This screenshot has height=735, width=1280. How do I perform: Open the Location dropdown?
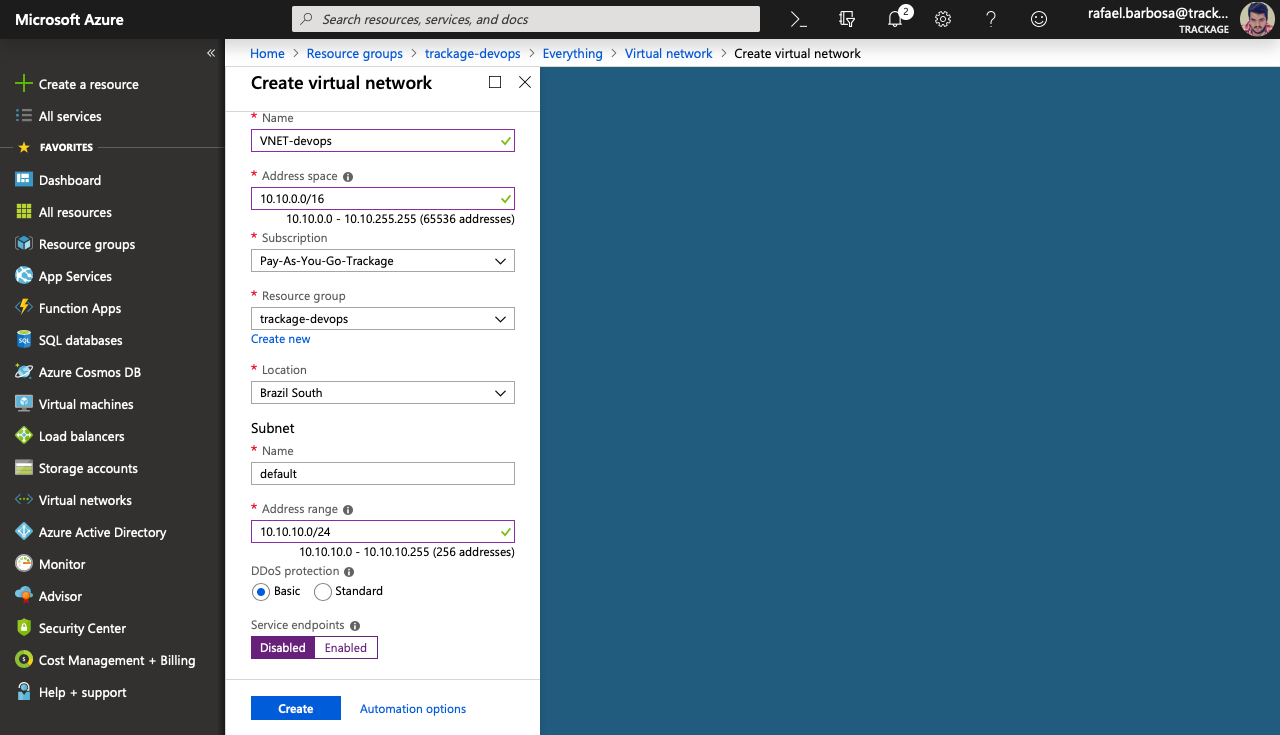(x=383, y=393)
